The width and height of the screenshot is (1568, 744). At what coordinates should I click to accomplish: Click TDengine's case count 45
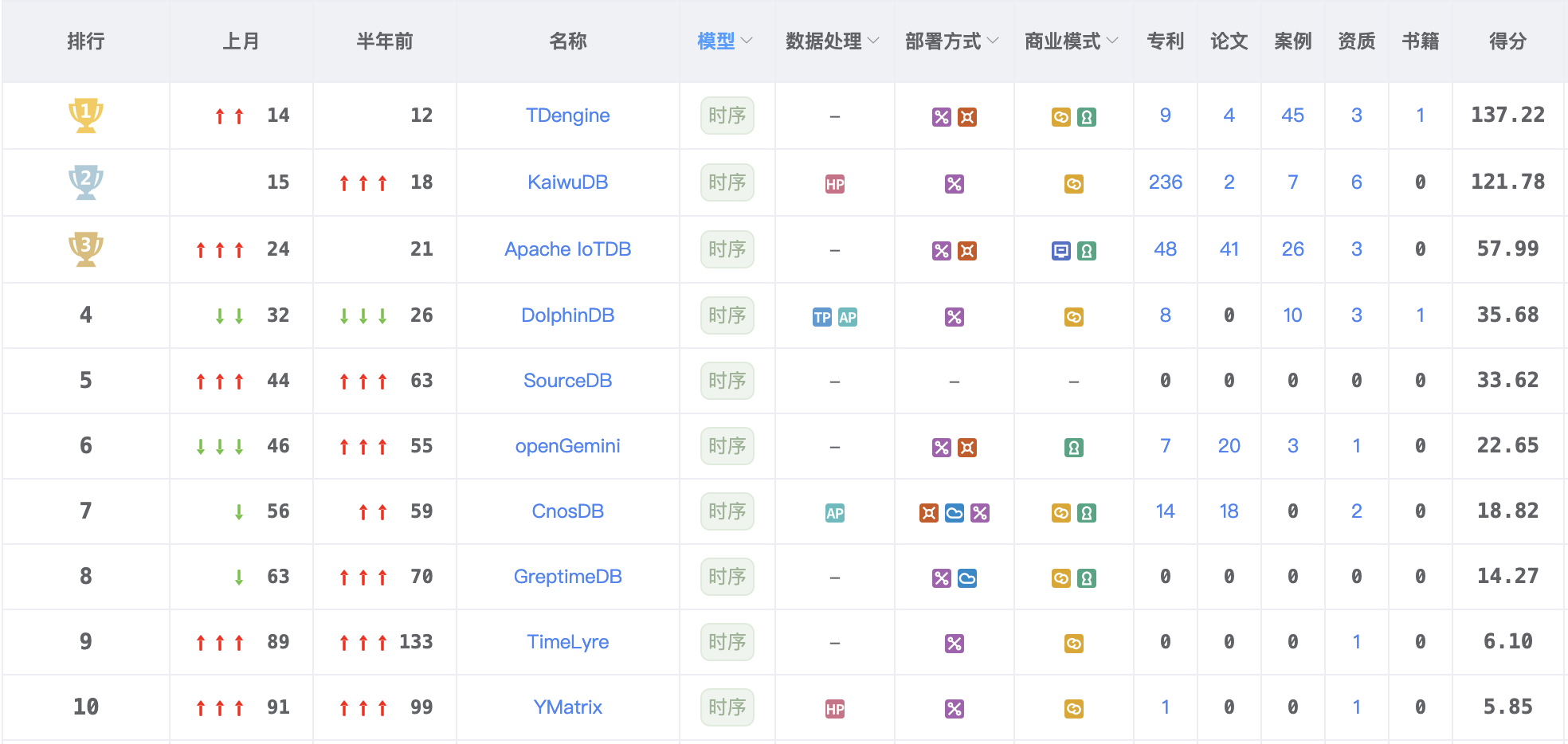[x=1293, y=116]
